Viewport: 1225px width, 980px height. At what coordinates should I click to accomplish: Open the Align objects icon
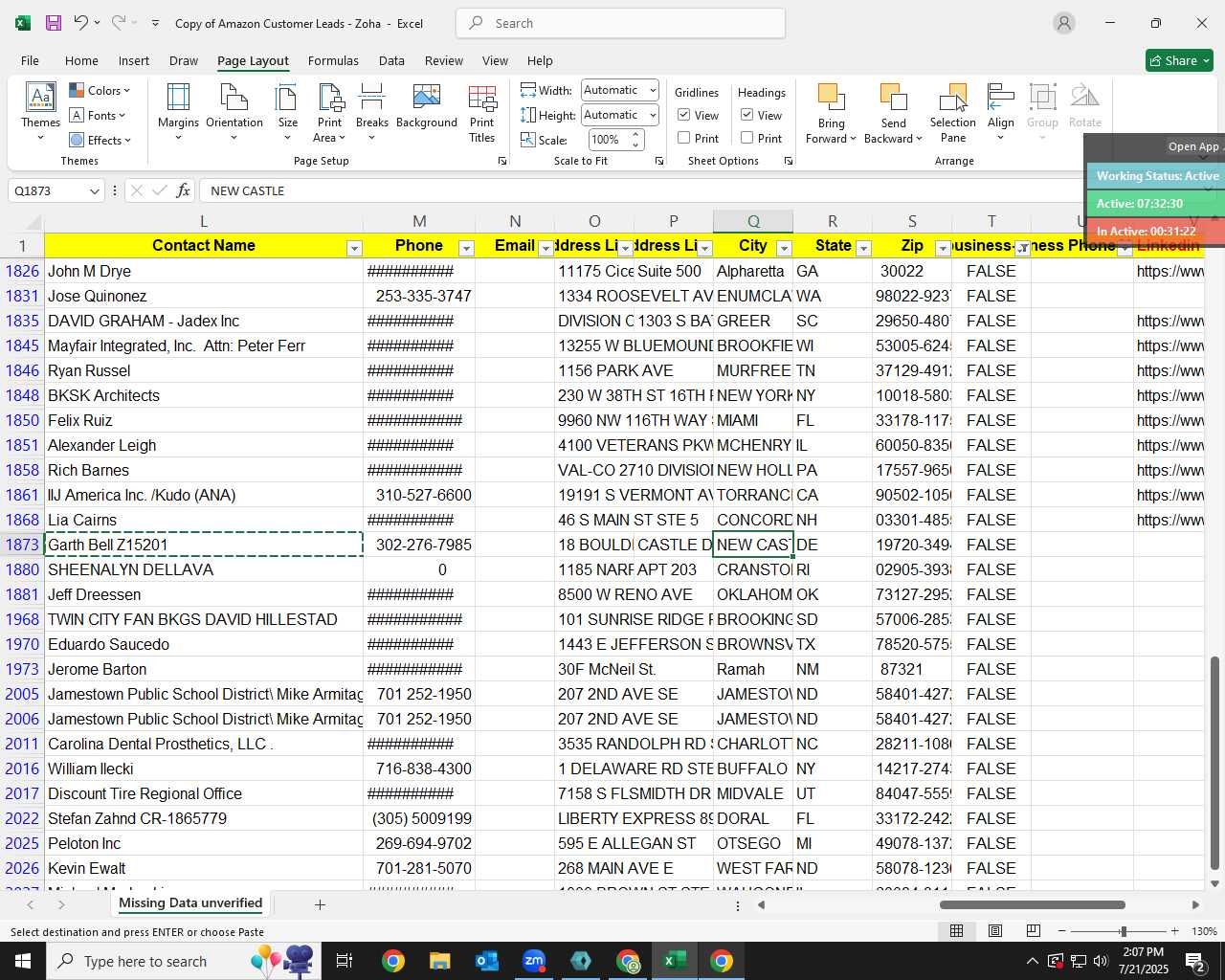[x=1000, y=97]
